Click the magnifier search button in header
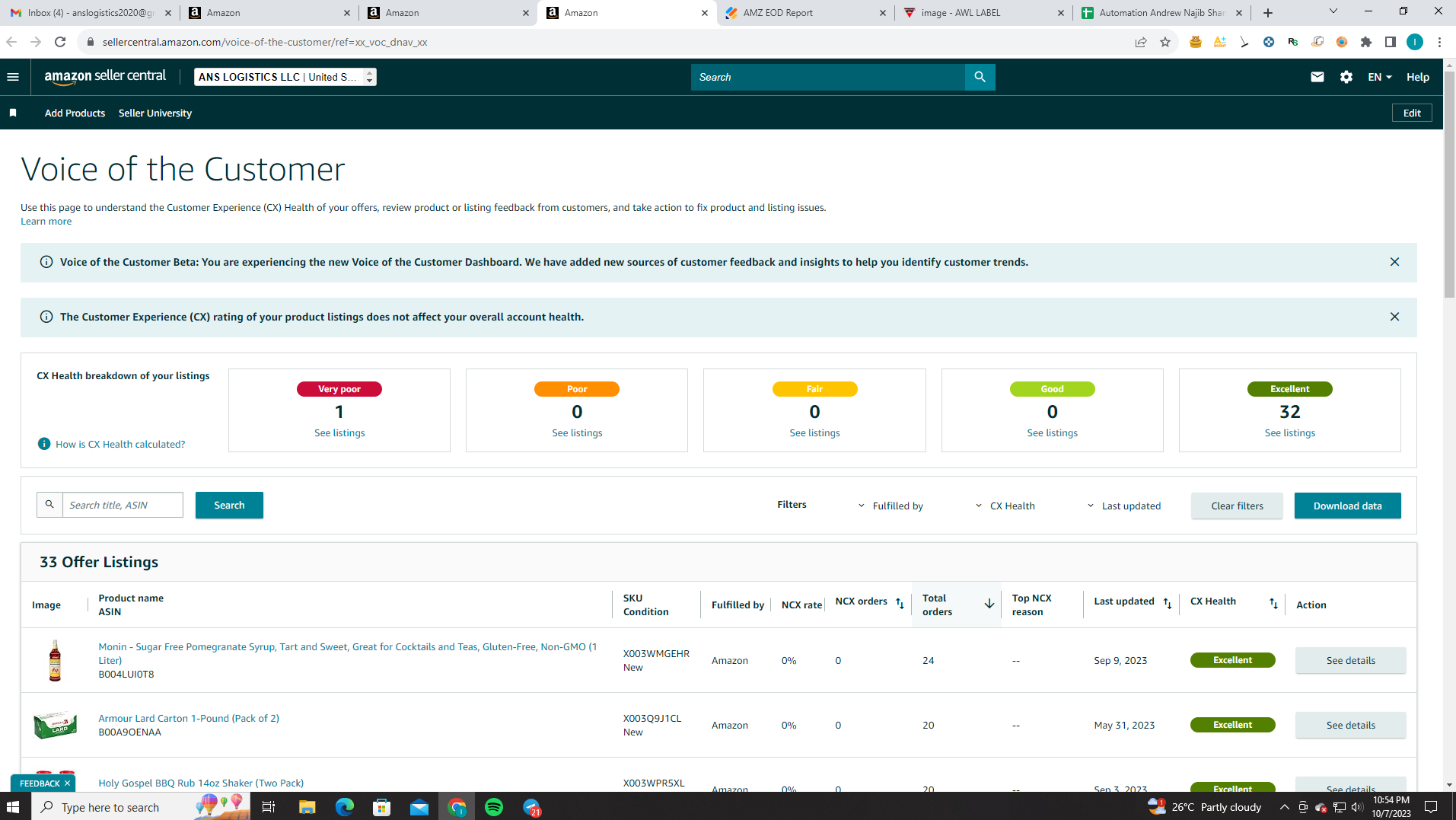Image resolution: width=1456 pixels, height=820 pixels. click(980, 77)
